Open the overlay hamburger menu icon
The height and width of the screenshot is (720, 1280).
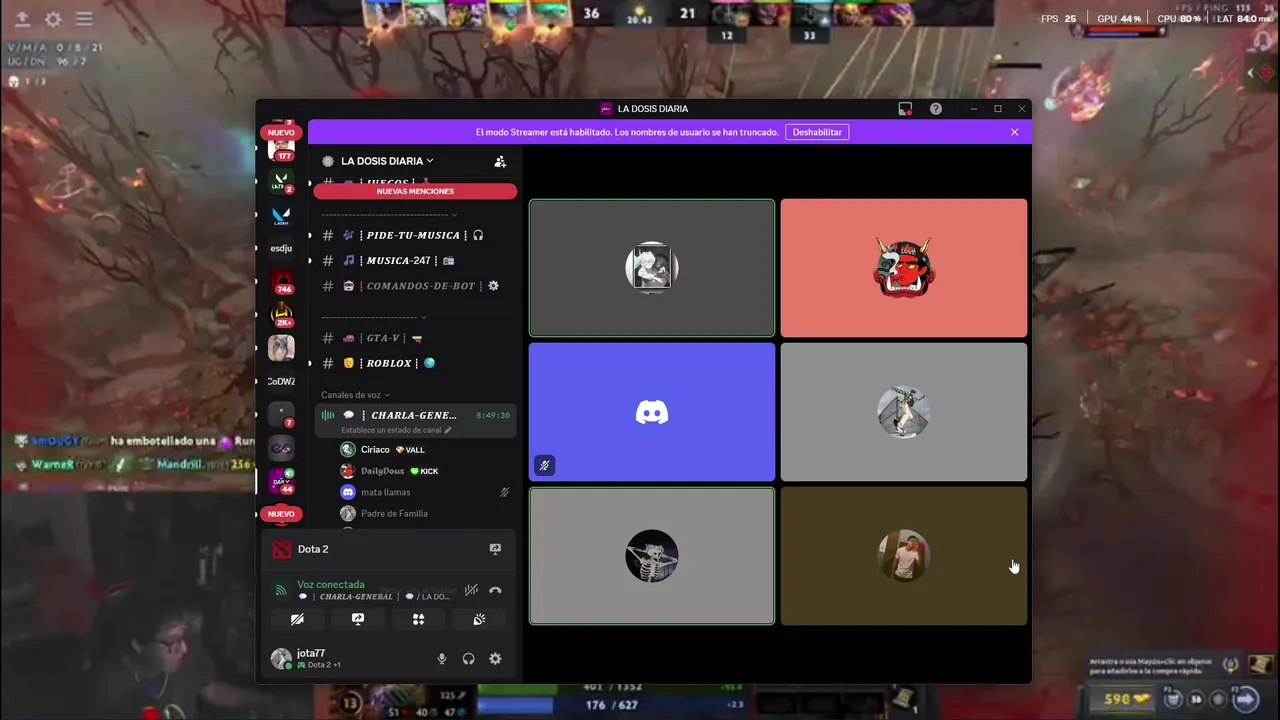85,19
